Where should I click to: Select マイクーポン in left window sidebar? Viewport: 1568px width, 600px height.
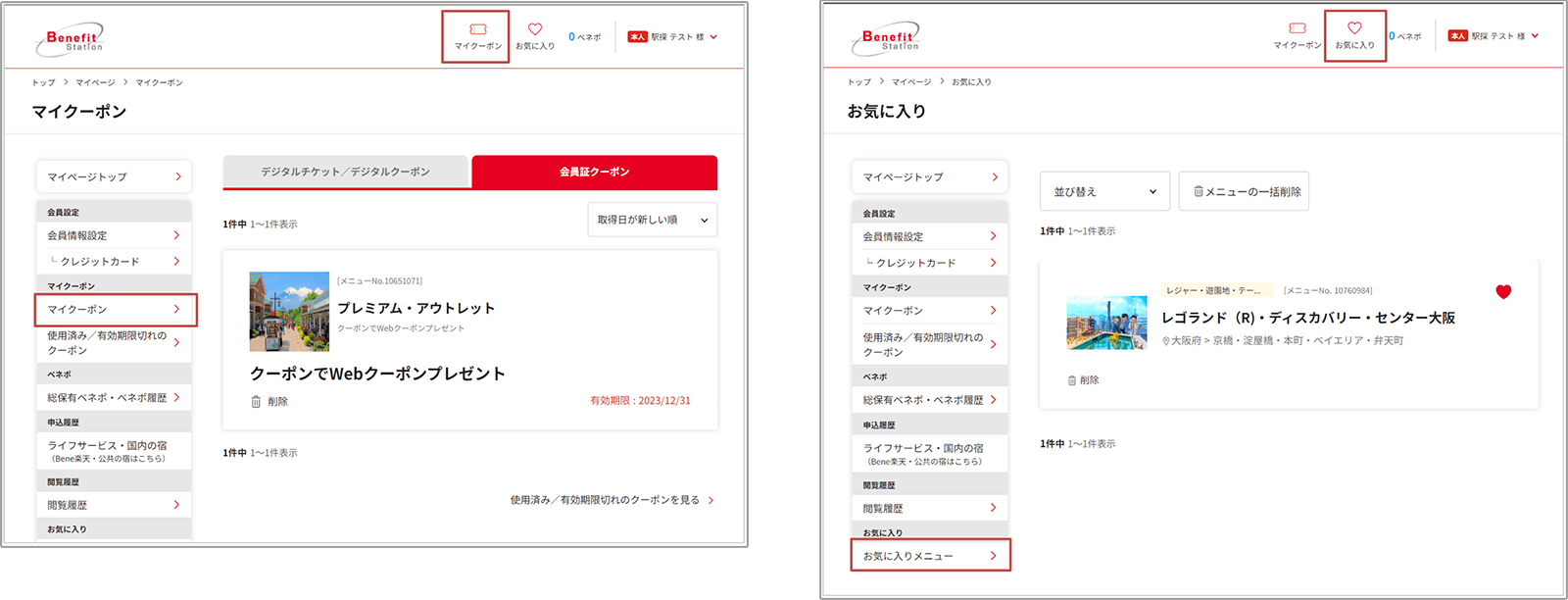(115, 309)
